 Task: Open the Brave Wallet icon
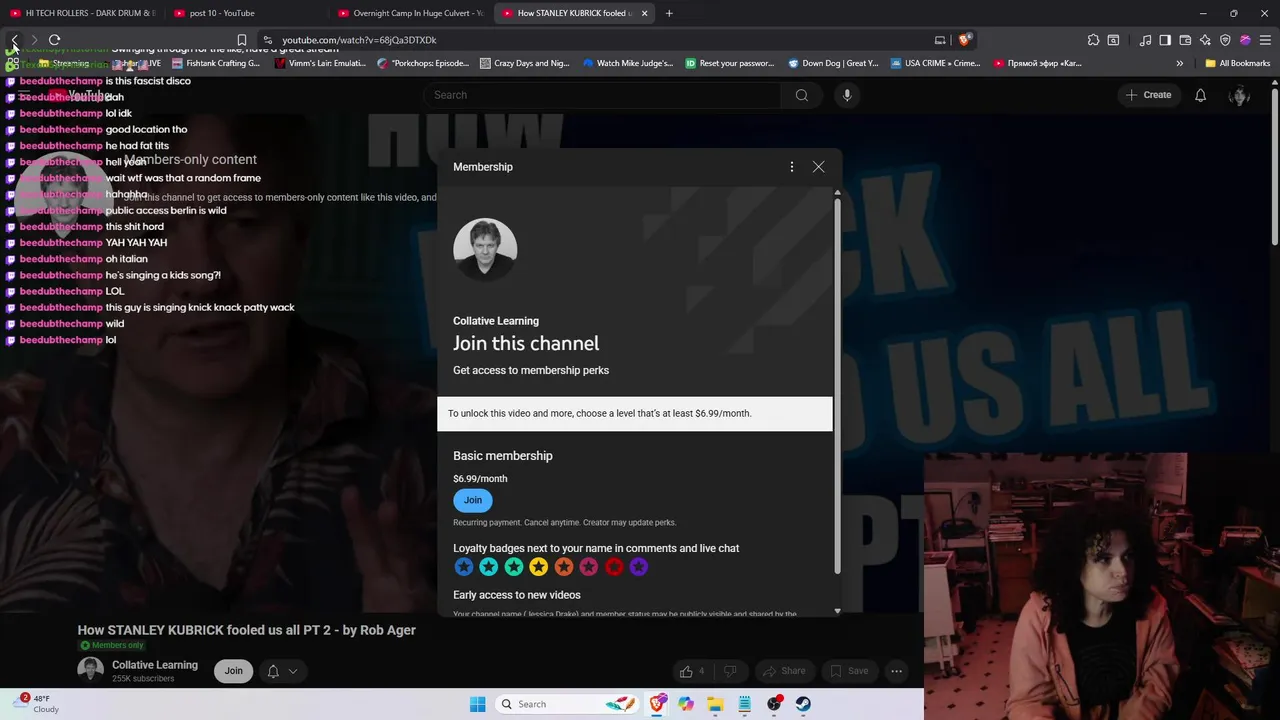point(1185,40)
